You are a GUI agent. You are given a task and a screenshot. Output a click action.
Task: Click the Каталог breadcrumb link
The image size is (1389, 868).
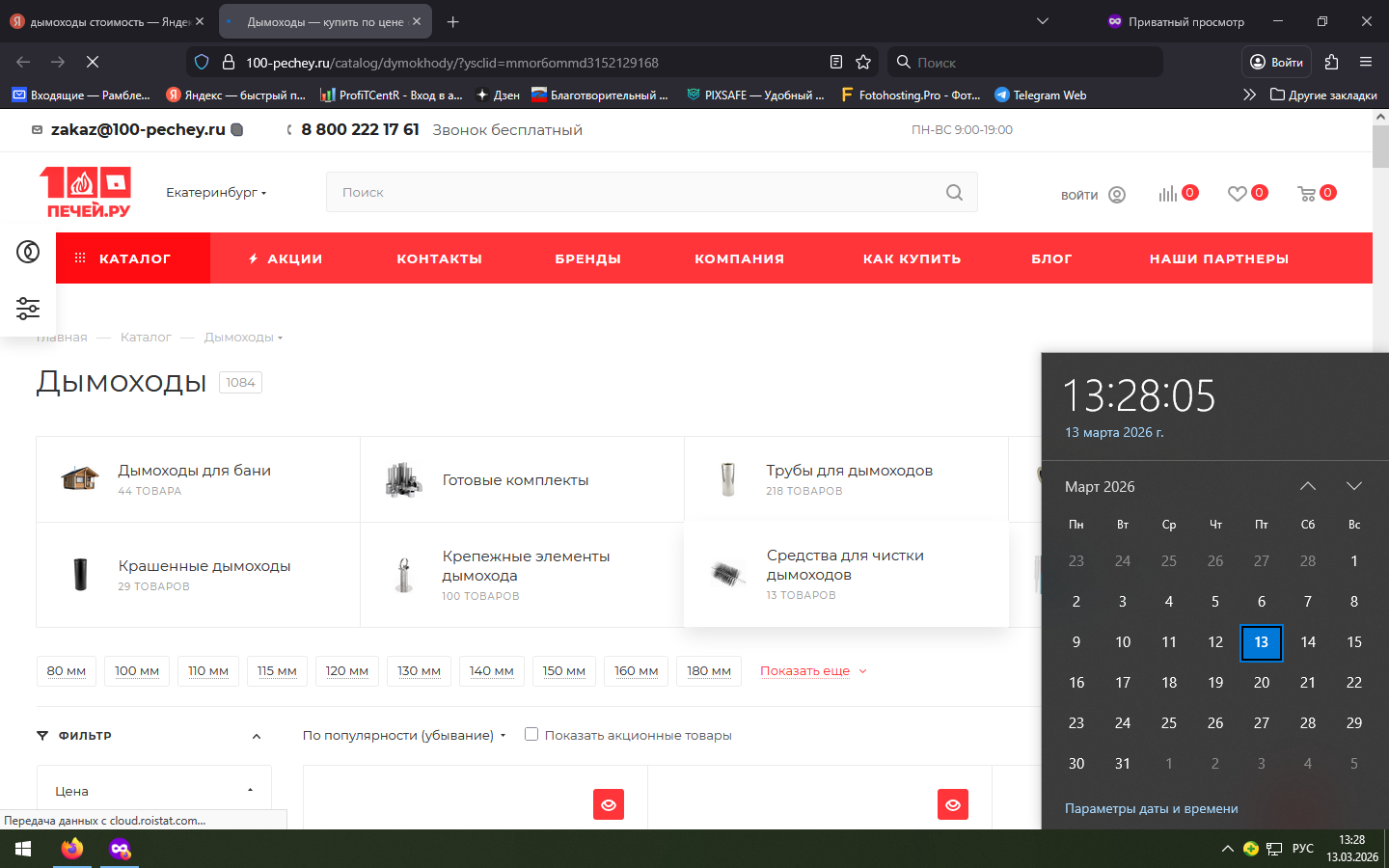click(146, 337)
